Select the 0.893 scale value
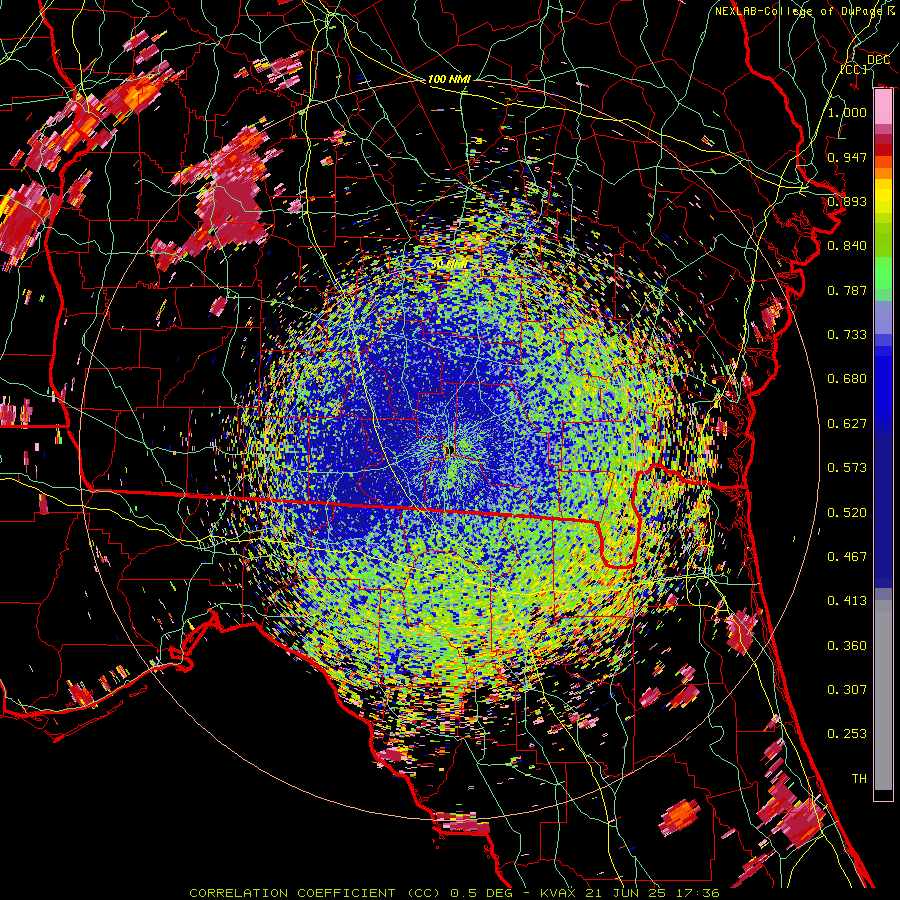Screen dimensions: 900x900 pos(847,201)
